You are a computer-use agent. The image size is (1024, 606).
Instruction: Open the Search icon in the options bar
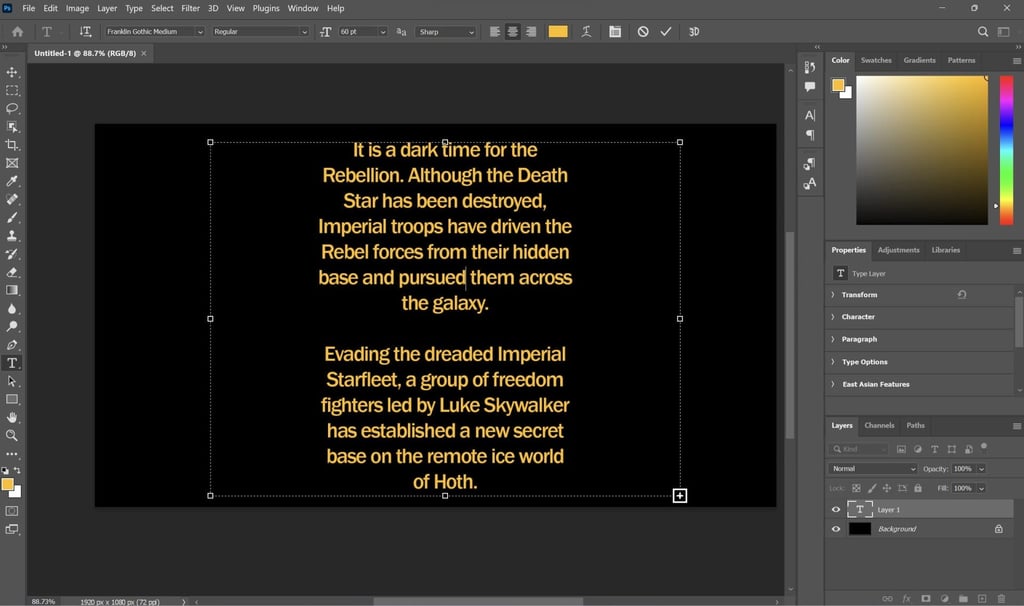(x=983, y=31)
